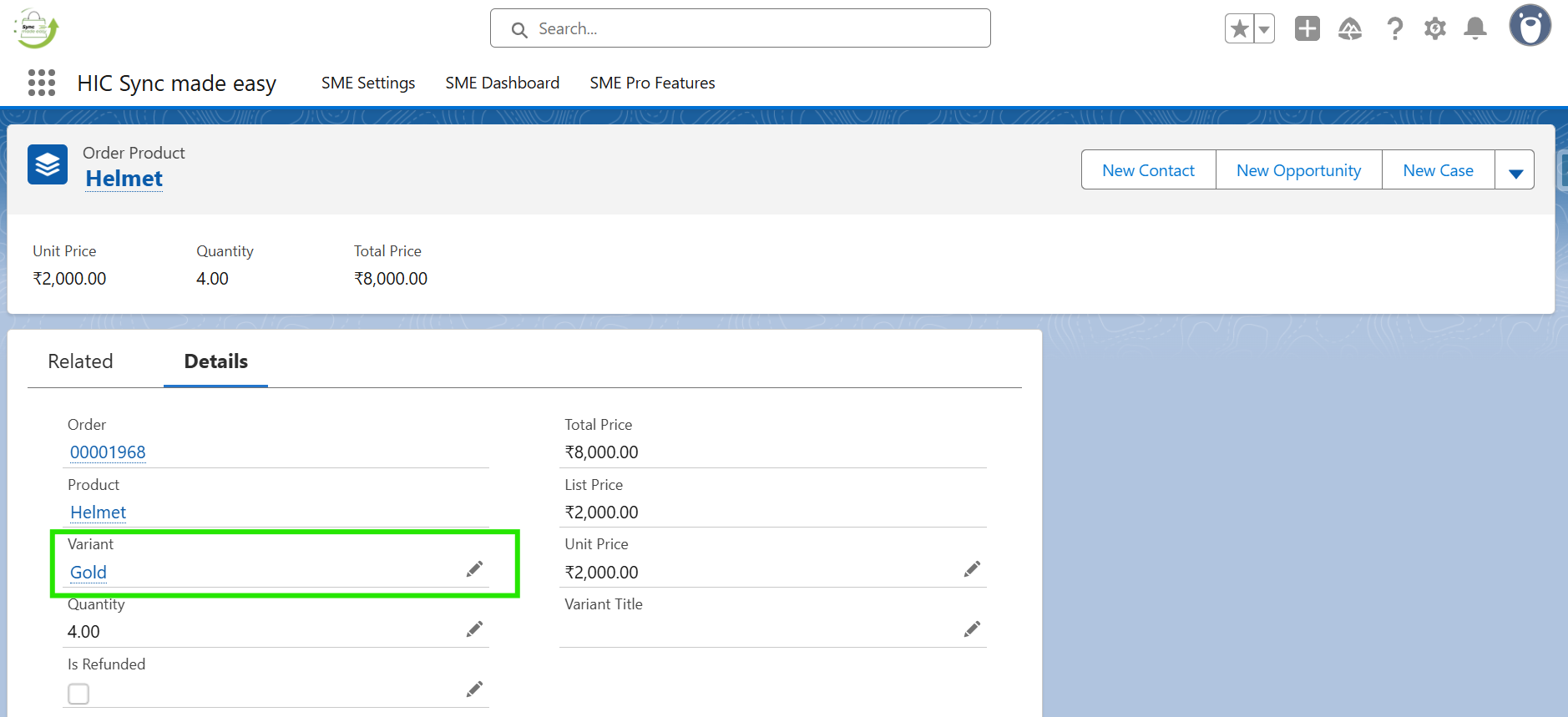Edit Unit Price pencil icon
Viewport: 1568px width, 717px height.
click(972, 569)
